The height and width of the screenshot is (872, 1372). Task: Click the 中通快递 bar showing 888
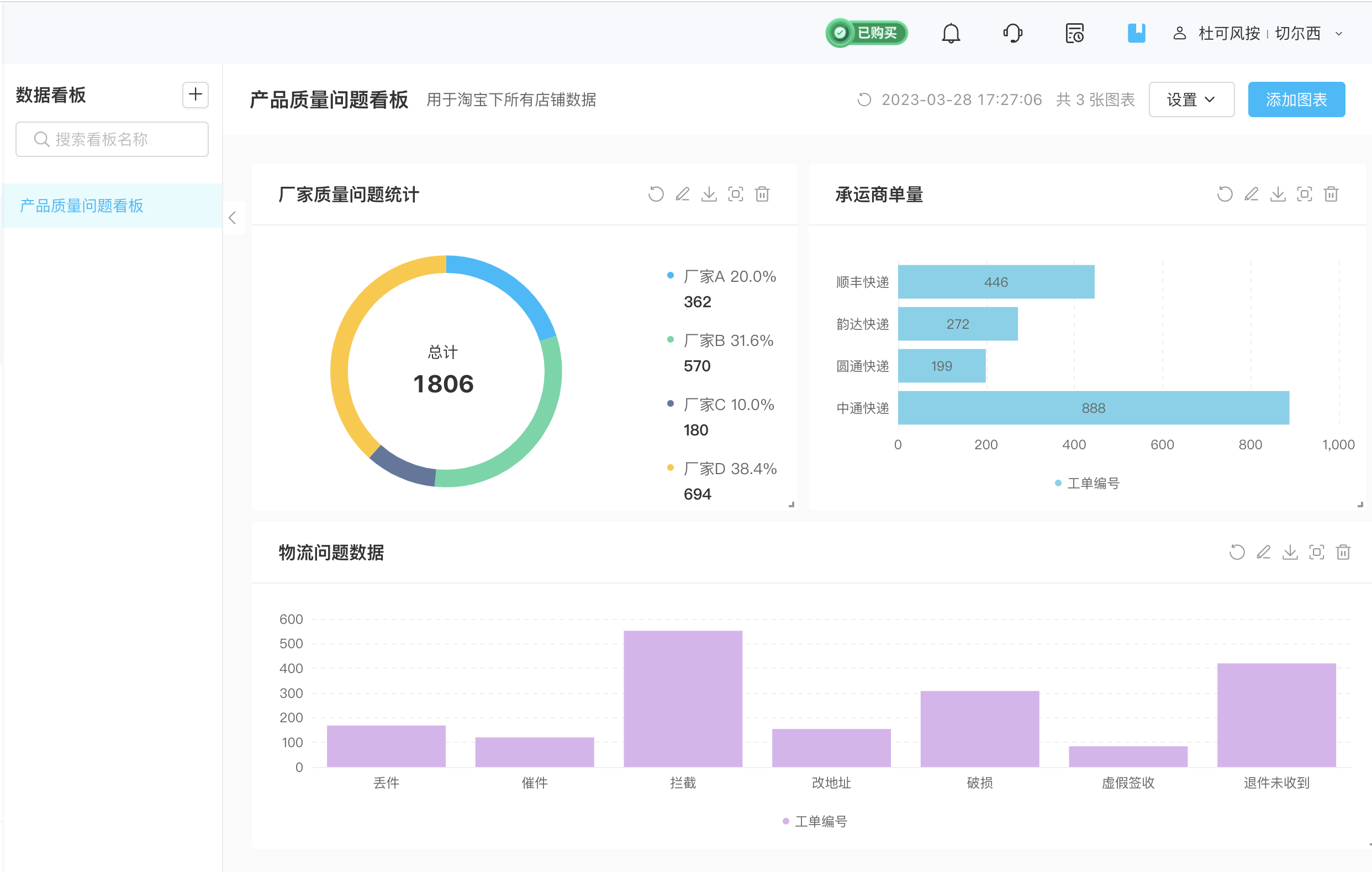click(x=1094, y=407)
